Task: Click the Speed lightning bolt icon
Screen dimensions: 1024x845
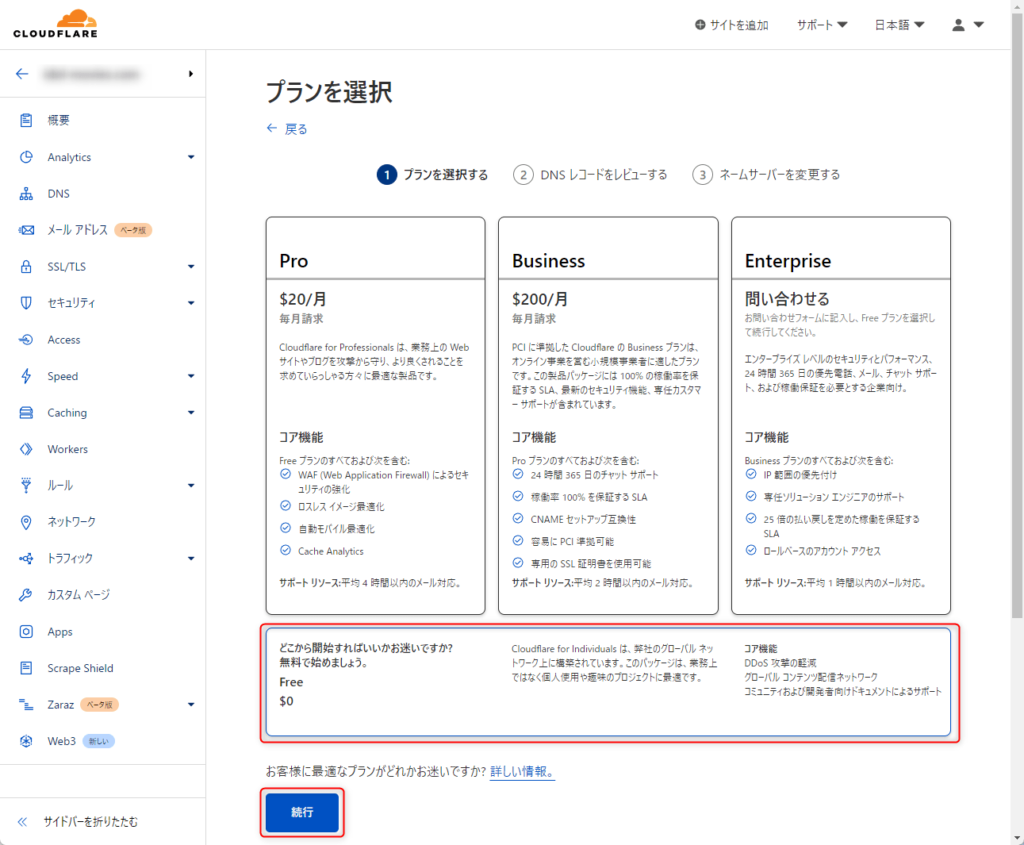Action: [26, 376]
